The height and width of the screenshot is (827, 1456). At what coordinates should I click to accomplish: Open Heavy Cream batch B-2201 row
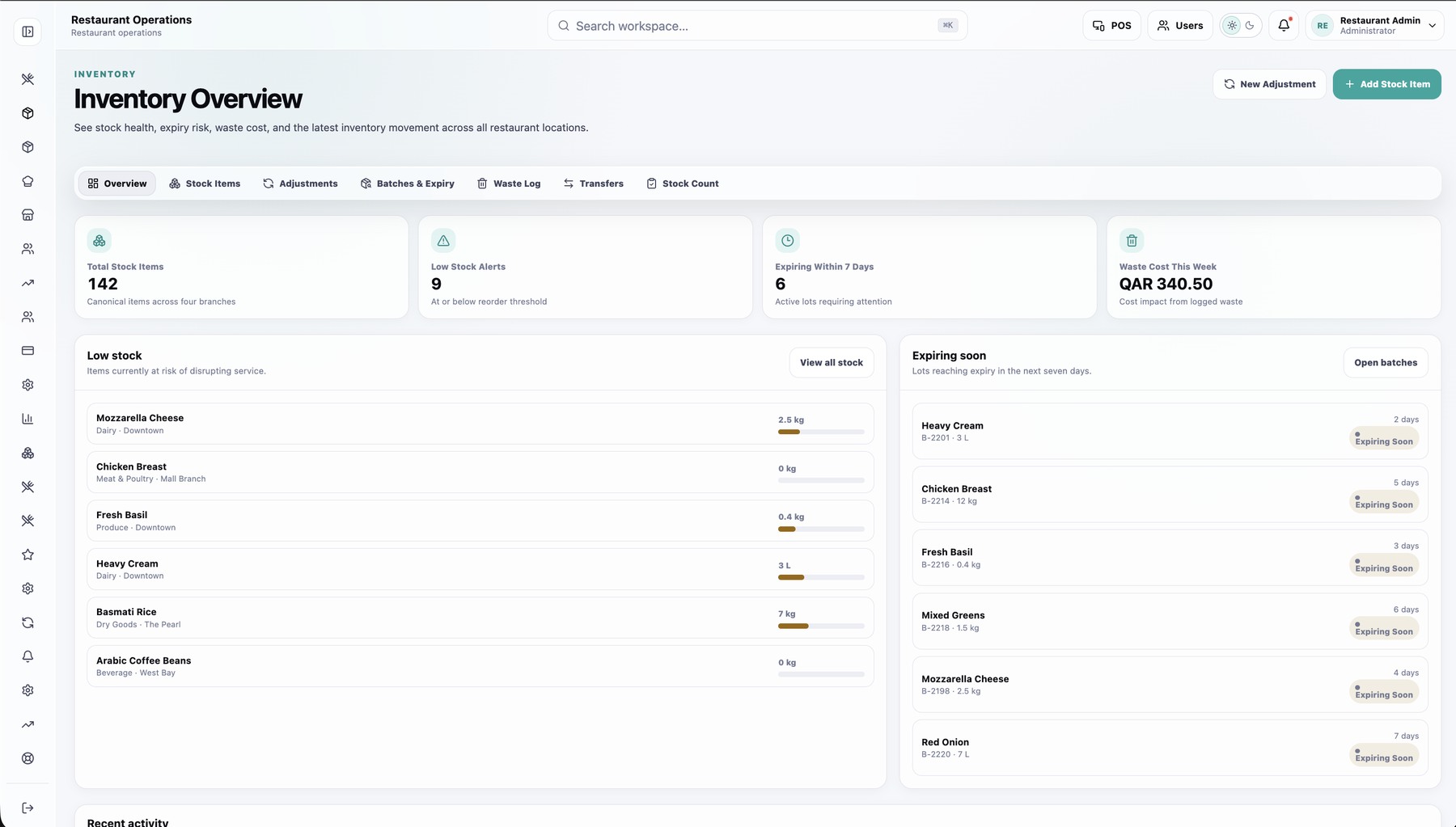point(1170,431)
